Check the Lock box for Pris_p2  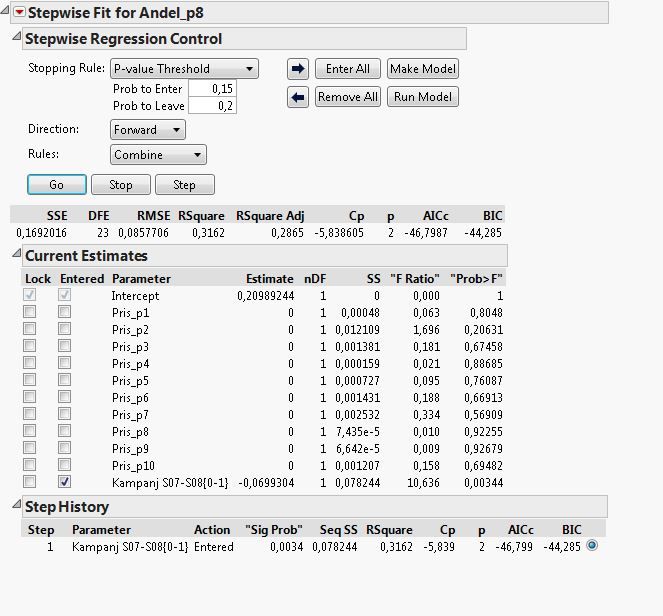pos(30,329)
